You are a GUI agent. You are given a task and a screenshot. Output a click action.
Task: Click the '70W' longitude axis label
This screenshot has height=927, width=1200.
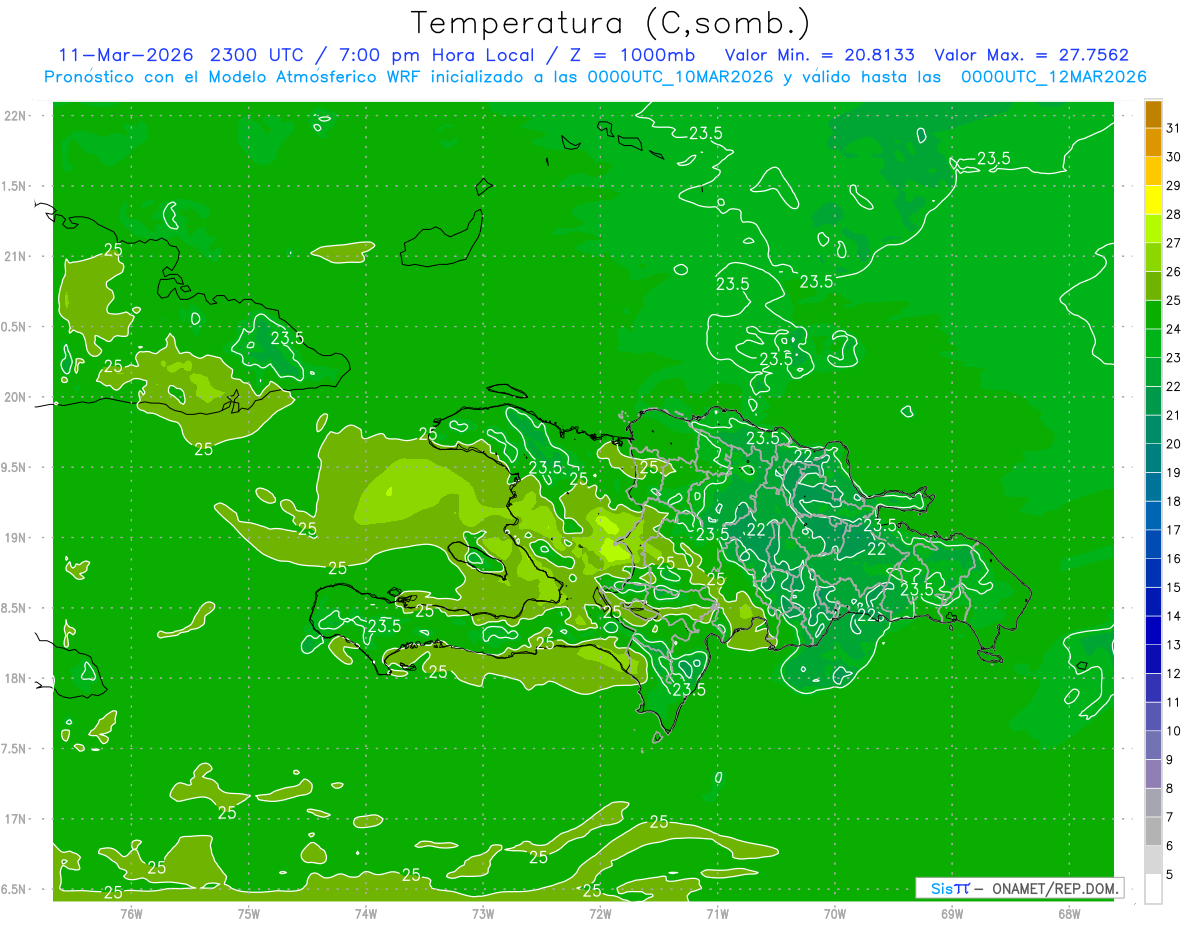click(834, 913)
